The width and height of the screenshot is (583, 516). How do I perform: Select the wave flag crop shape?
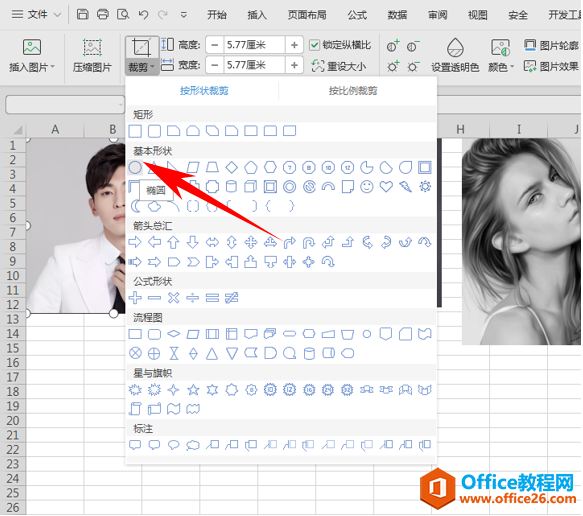174,409
